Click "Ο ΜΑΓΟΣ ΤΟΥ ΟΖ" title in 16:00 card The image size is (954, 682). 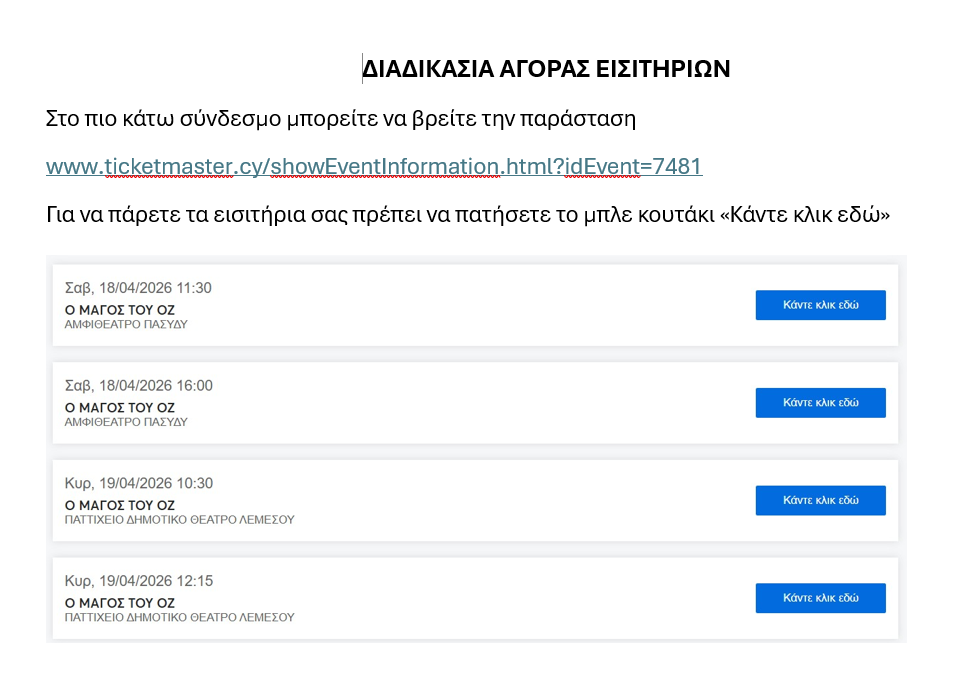pyautogui.click(x=120, y=408)
